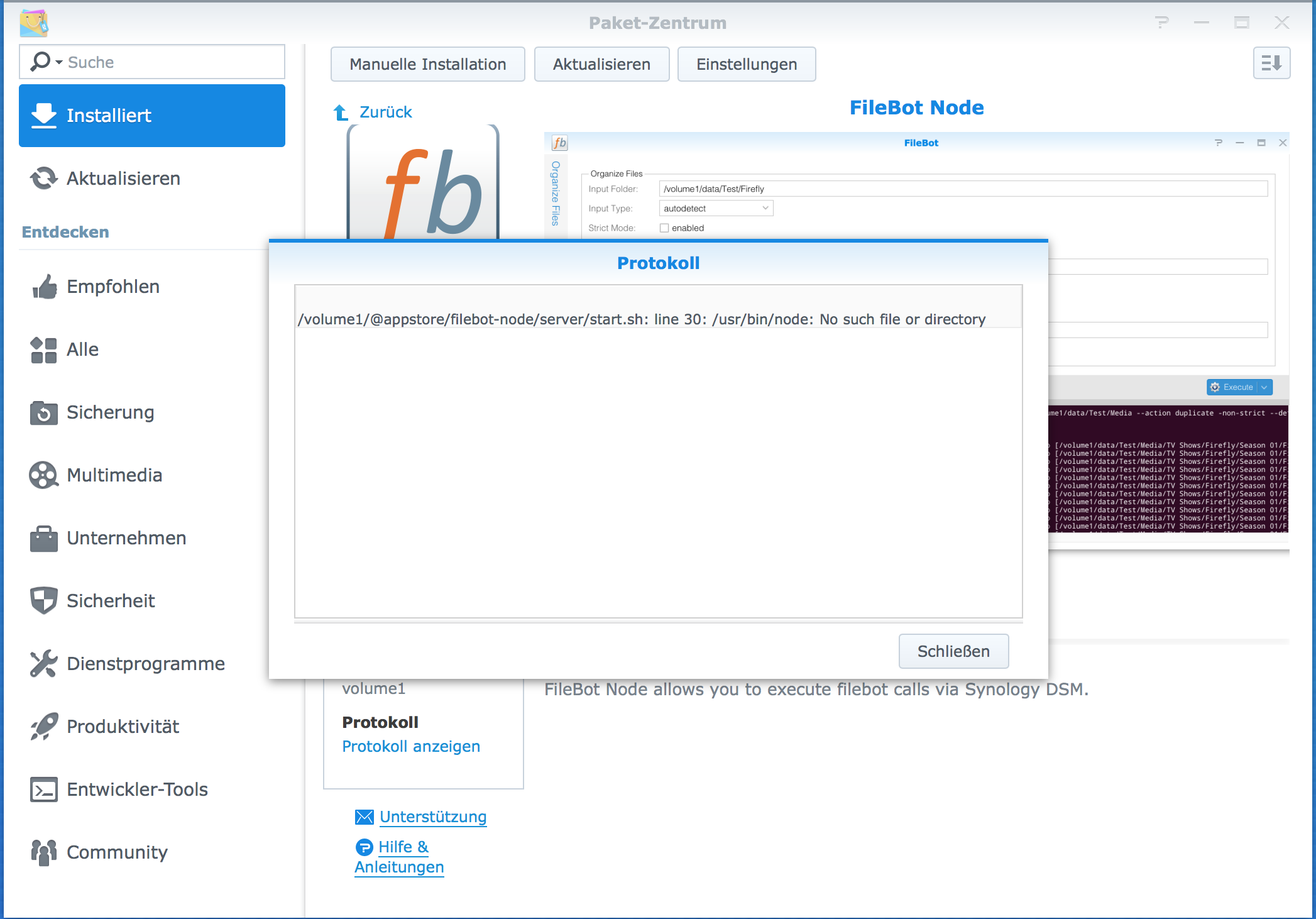Image resolution: width=1316 pixels, height=919 pixels.
Task: Click the Aktualisieren toolbar button
Action: (601, 64)
